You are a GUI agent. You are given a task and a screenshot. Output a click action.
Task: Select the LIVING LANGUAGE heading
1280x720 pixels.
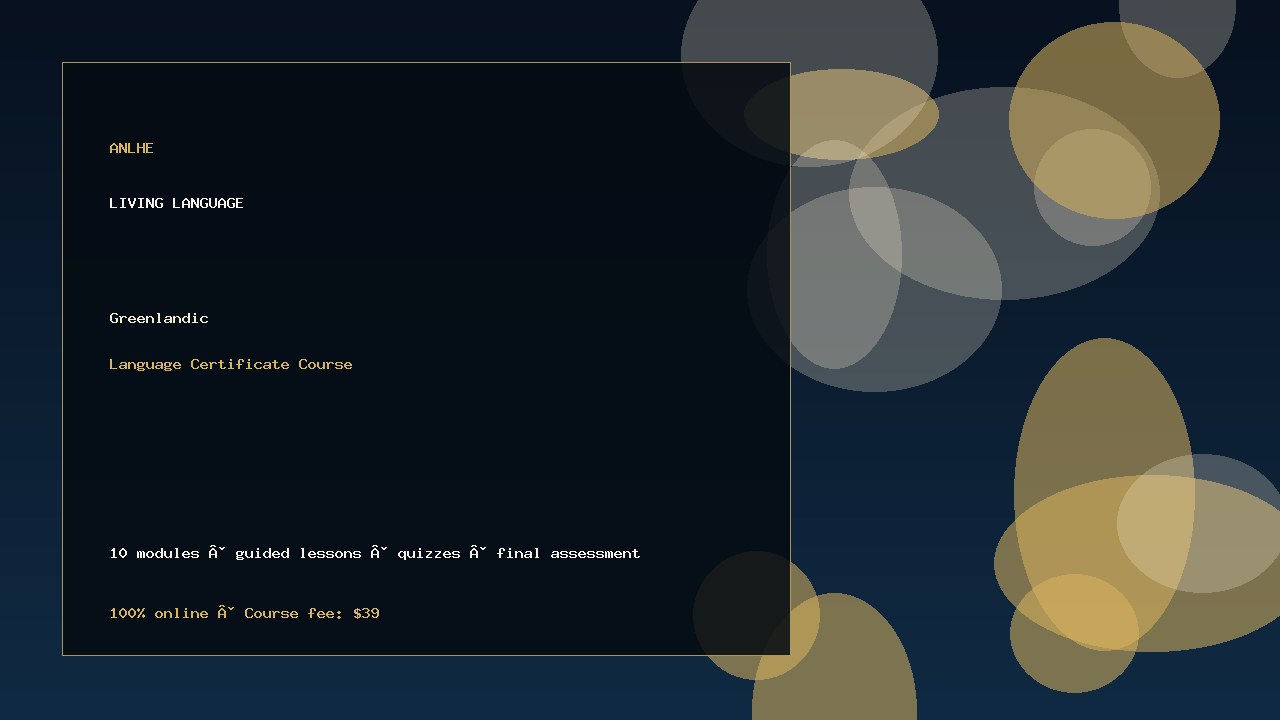pyautogui.click(x=176, y=203)
